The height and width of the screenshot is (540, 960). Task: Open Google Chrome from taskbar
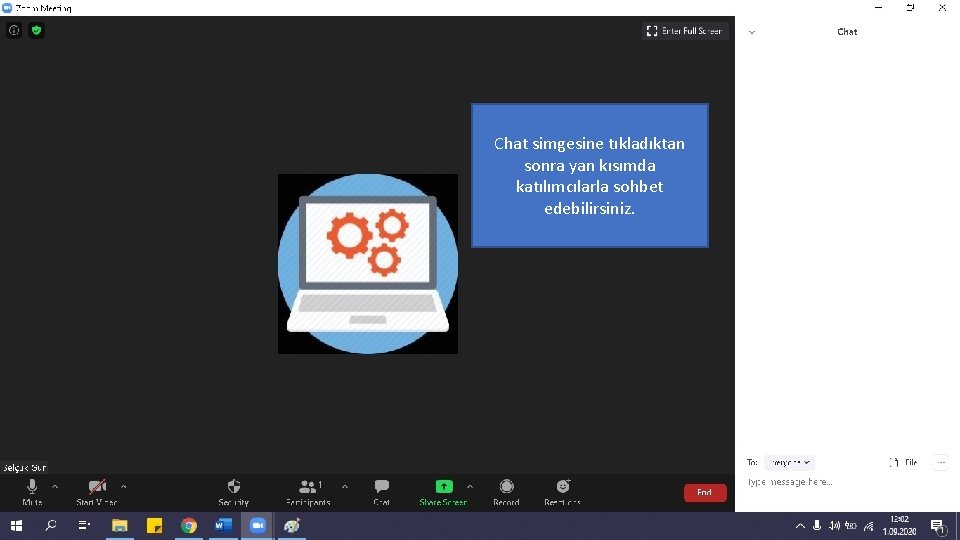click(x=189, y=526)
